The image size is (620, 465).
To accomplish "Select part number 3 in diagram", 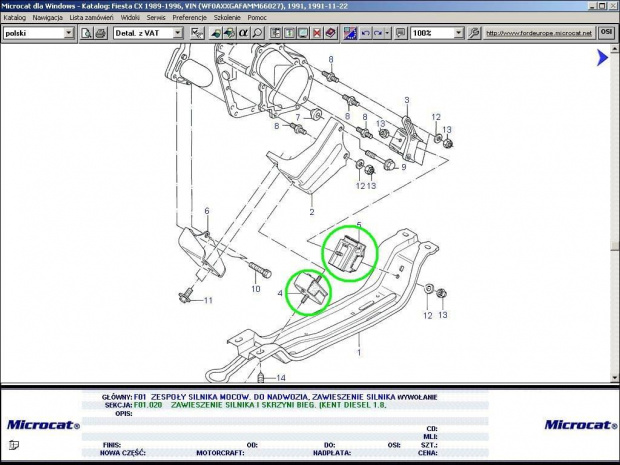I will (x=407, y=100).
